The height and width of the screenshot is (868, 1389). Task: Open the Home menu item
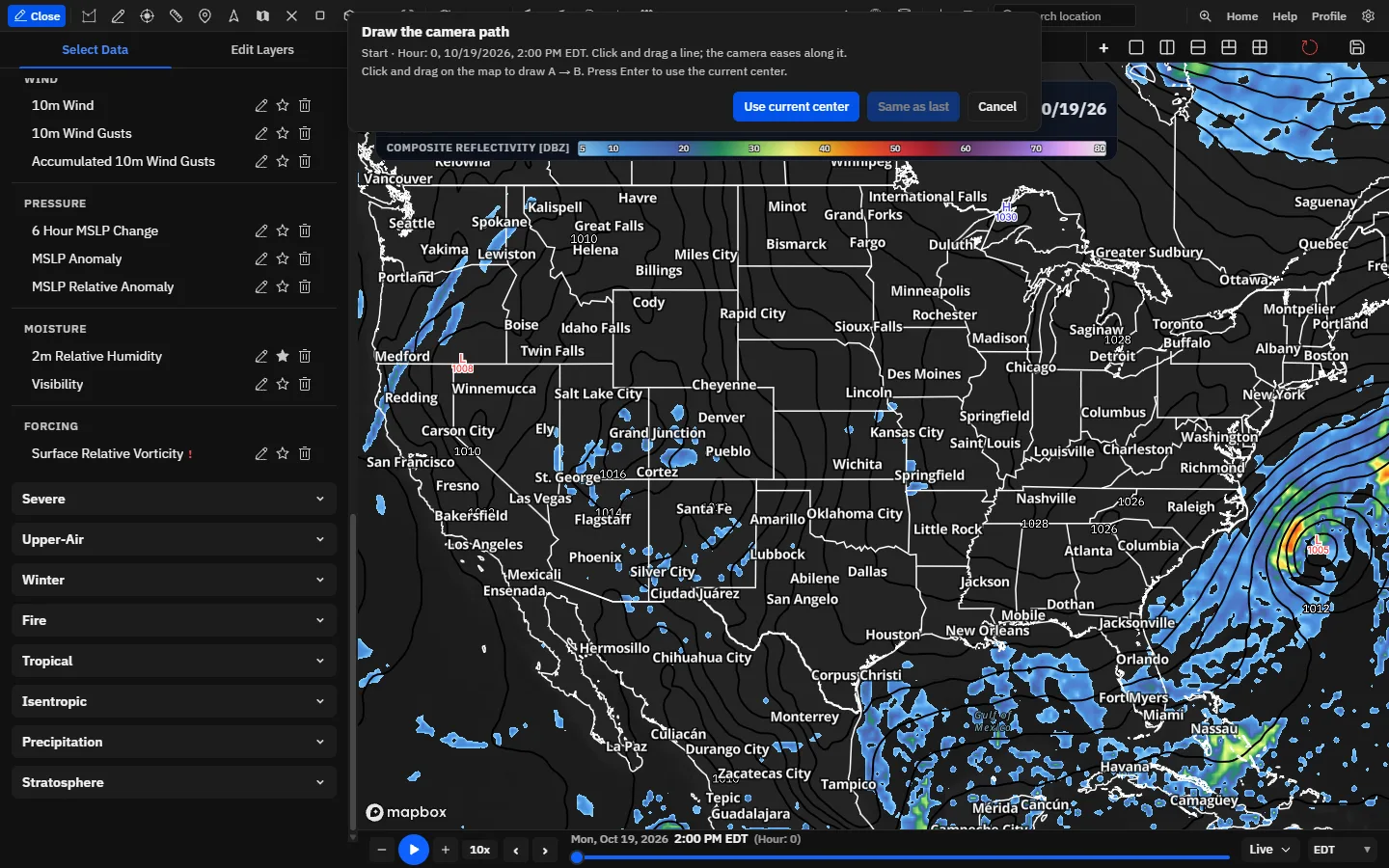tap(1241, 16)
